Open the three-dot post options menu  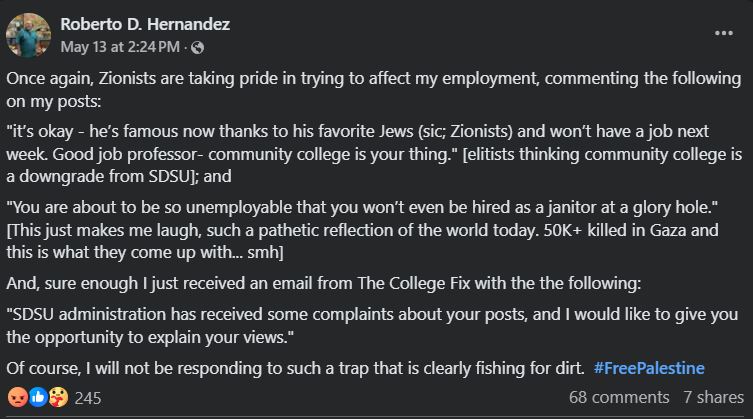pyautogui.click(x=724, y=33)
